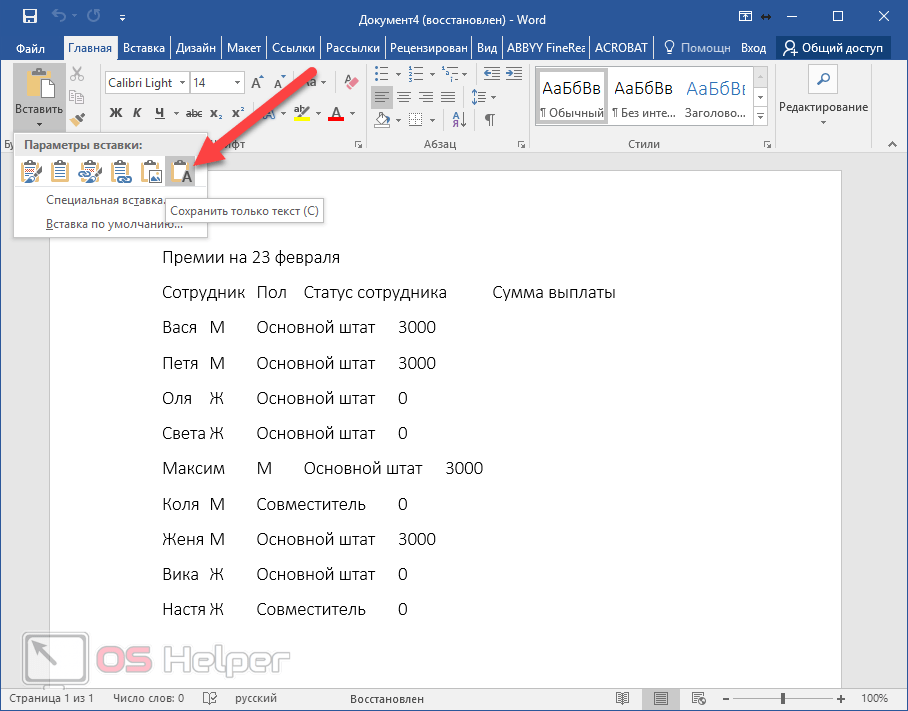Save the document via the floppy disk icon
The image size is (908, 711).
[x=29, y=18]
